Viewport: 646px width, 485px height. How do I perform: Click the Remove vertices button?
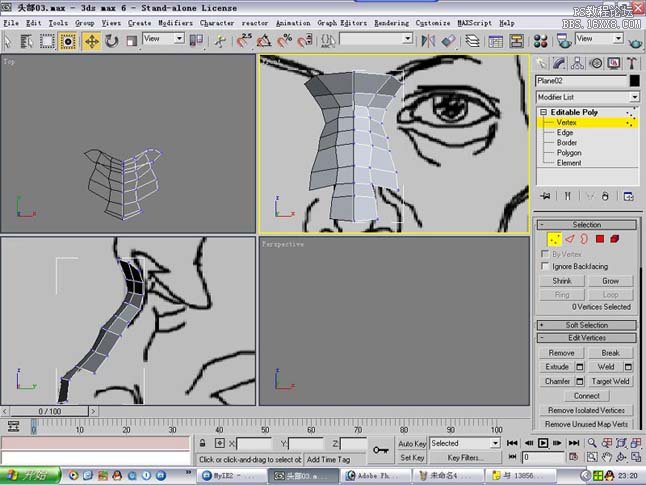pos(561,353)
